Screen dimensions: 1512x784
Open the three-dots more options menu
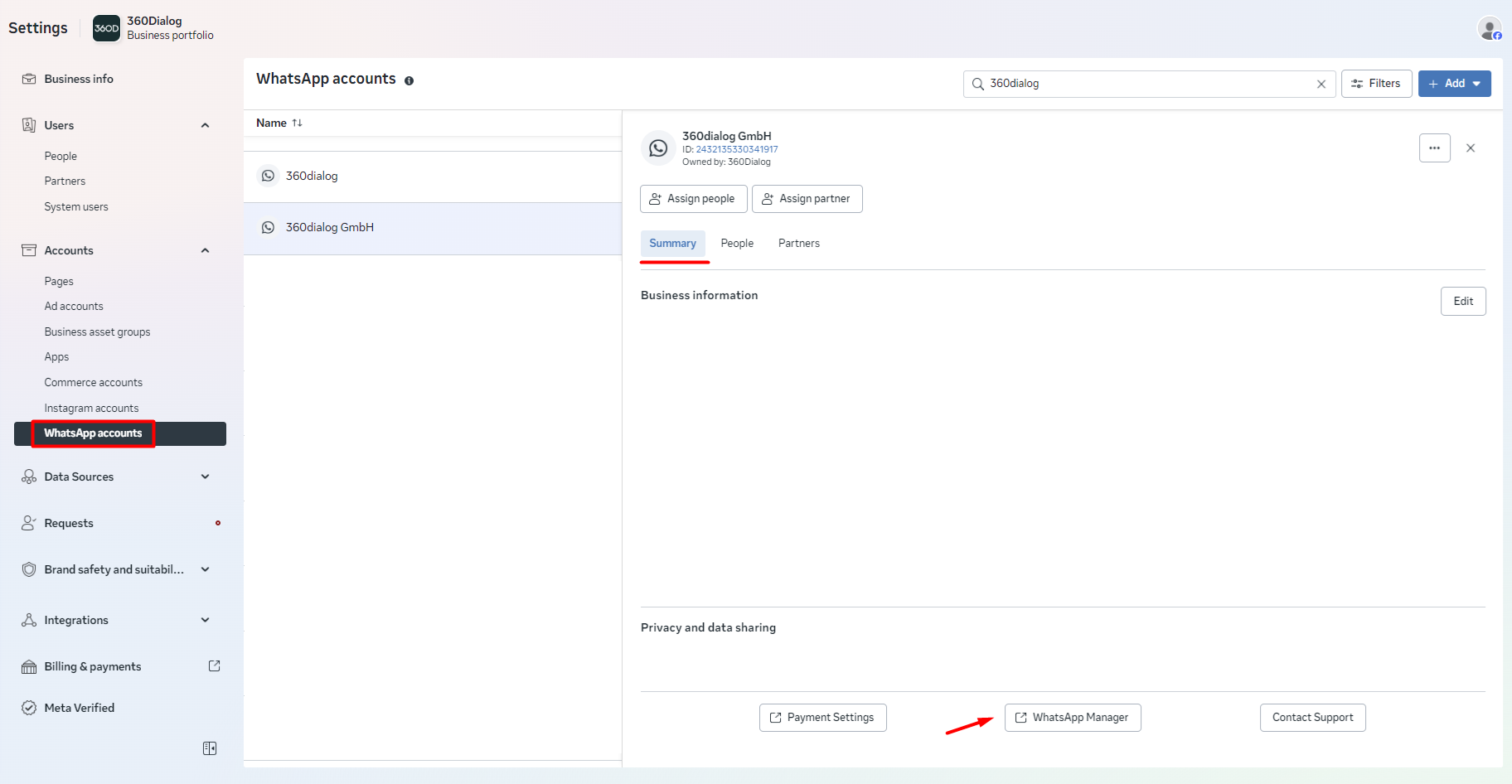[1434, 148]
